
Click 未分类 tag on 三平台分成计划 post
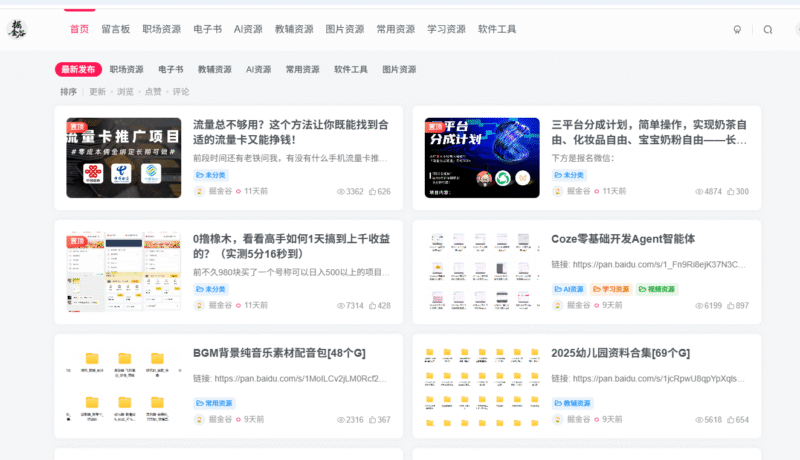pyautogui.click(x=569, y=175)
